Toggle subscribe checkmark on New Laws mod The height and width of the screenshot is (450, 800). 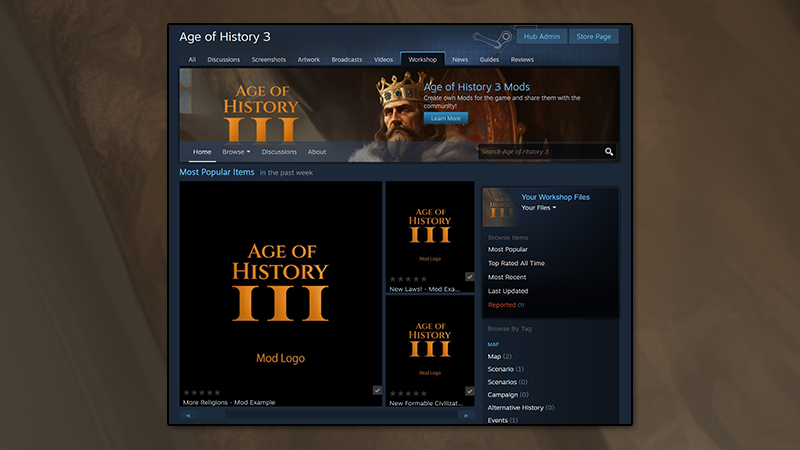(469, 277)
